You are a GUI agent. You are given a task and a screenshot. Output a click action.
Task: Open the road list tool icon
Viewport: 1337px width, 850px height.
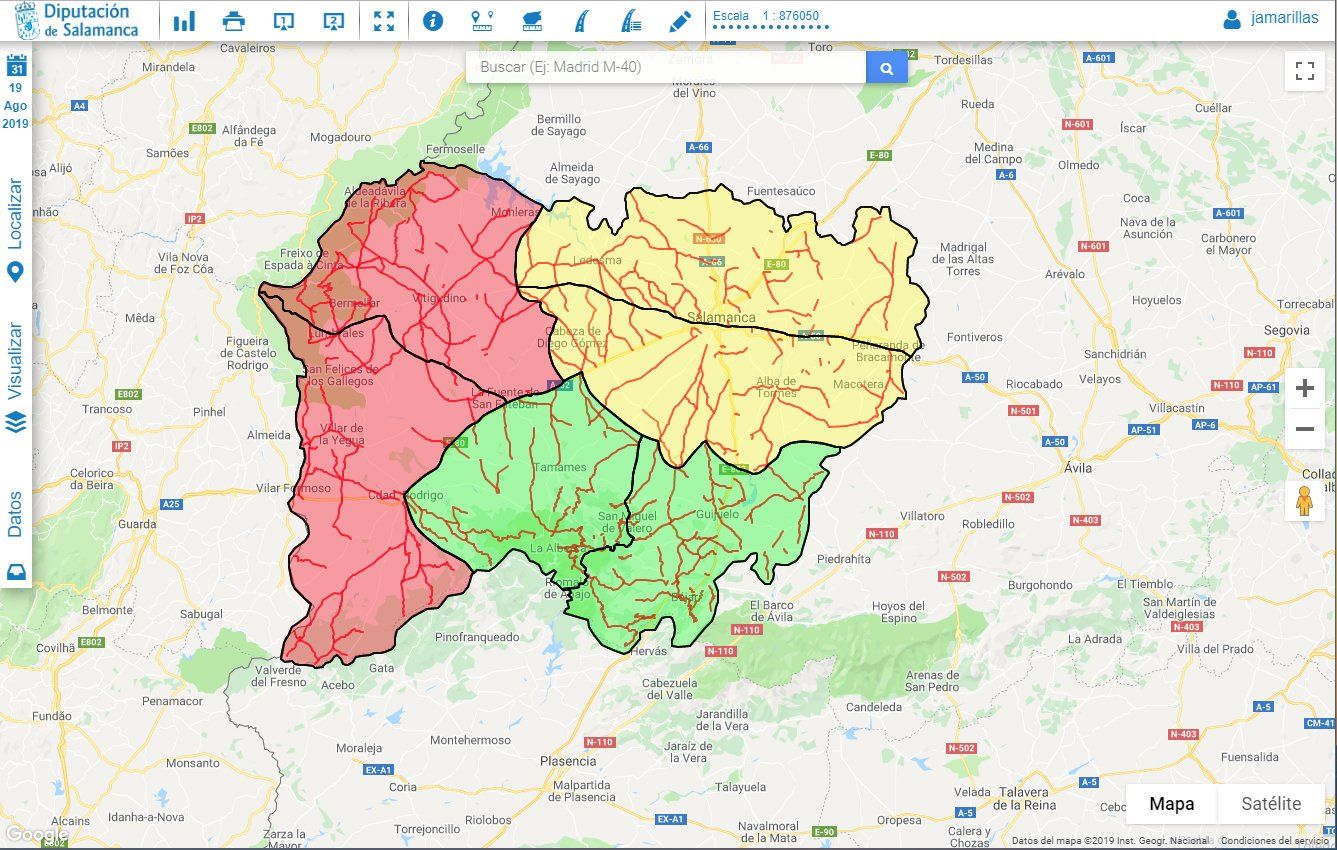630,21
